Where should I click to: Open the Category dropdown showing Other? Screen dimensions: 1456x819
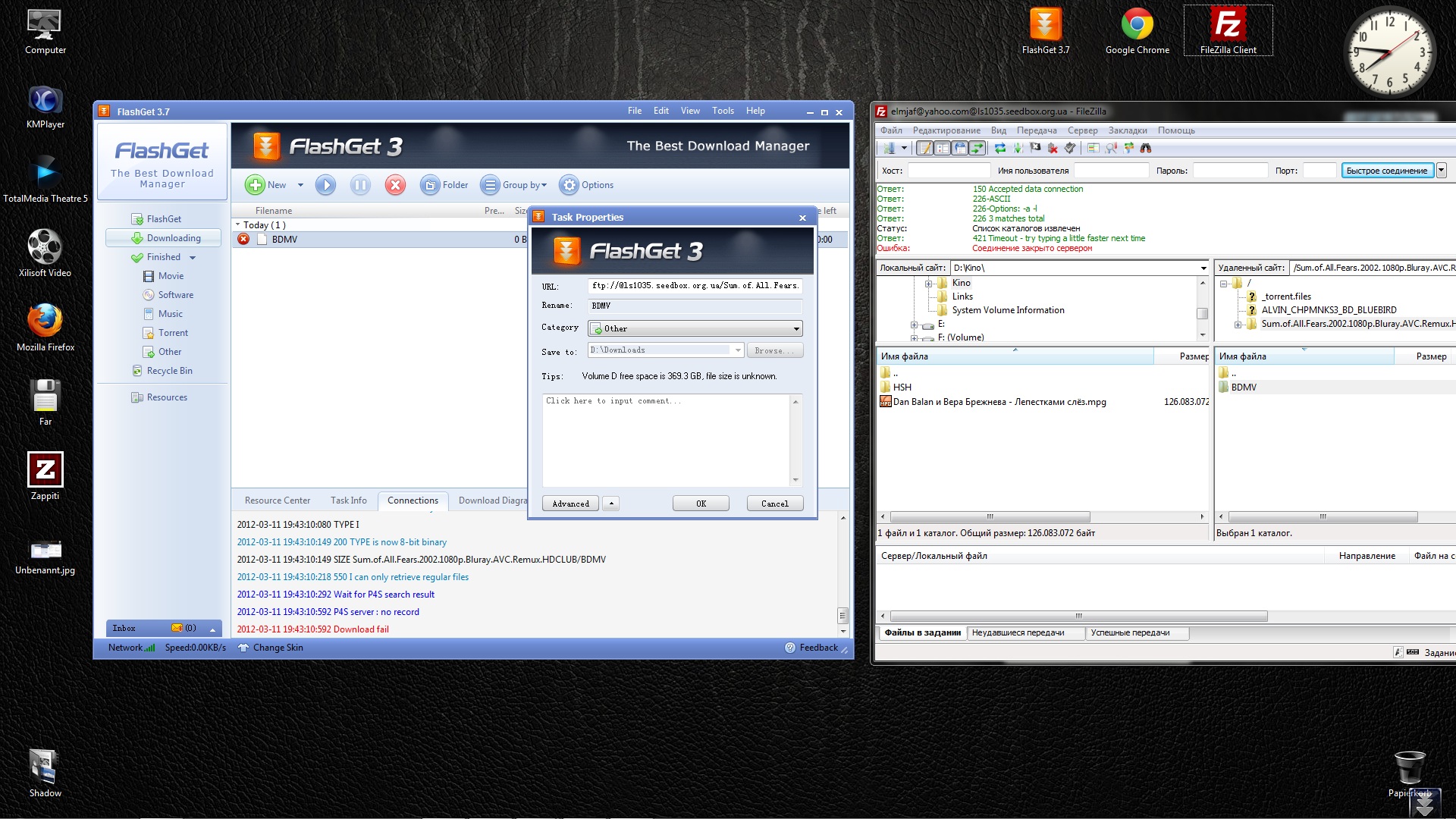point(795,329)
